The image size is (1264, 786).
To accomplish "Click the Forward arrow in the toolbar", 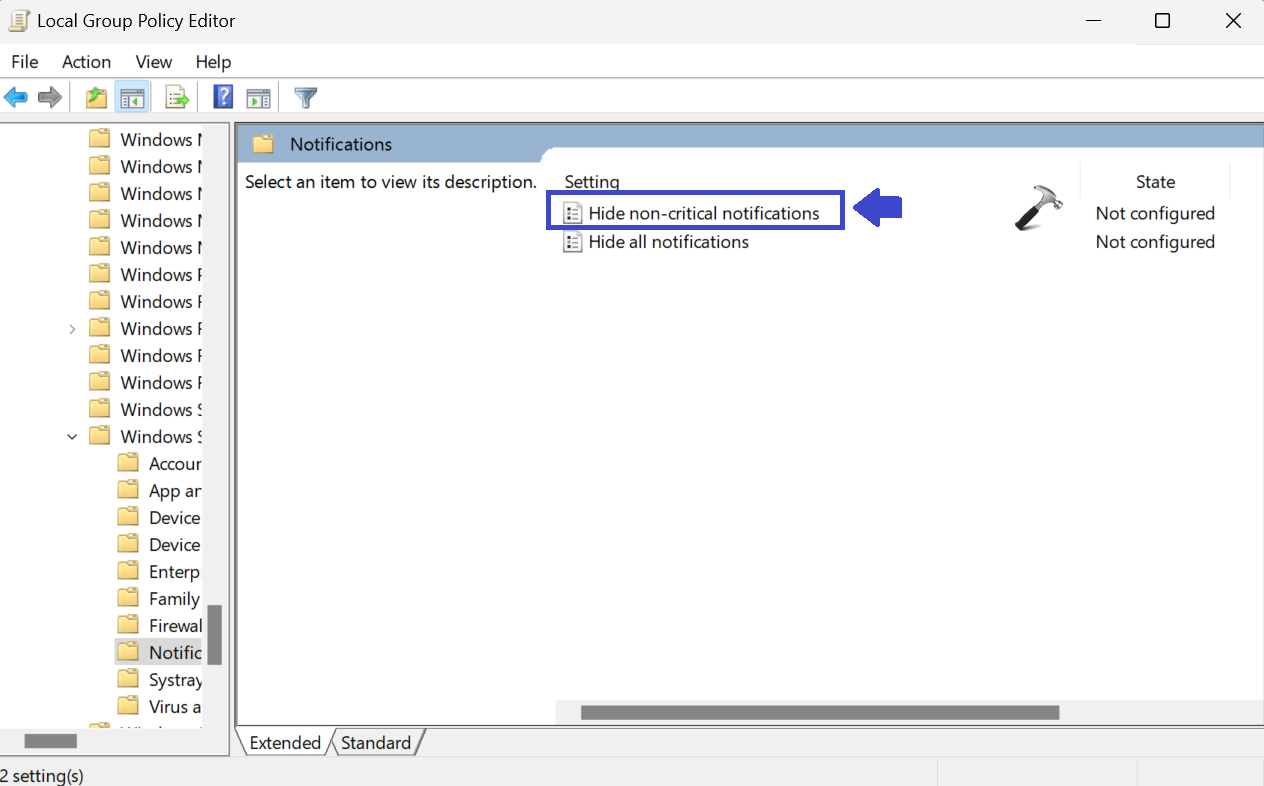I will (x=49, y=97).
